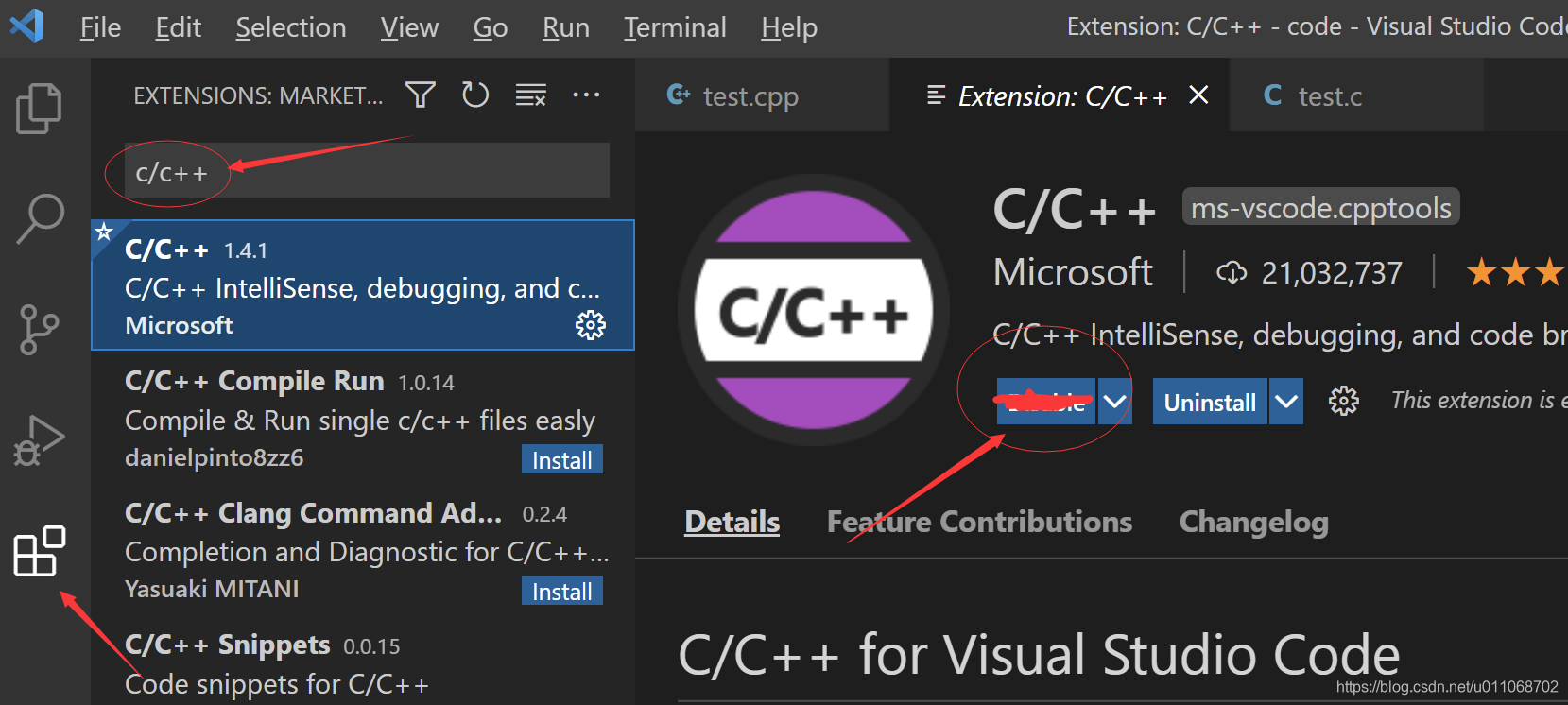Open the Details tab of the extension

click(732, 522)
